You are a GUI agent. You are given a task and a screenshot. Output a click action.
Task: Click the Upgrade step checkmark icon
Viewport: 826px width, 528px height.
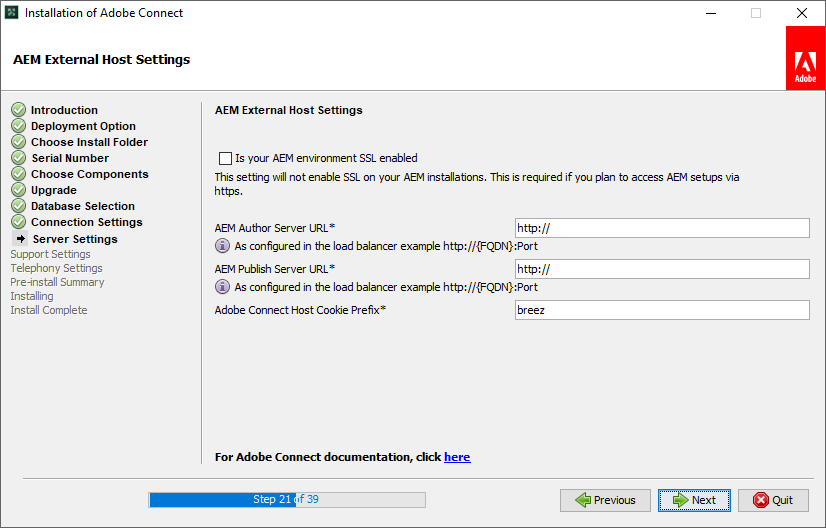pos(18,190)
